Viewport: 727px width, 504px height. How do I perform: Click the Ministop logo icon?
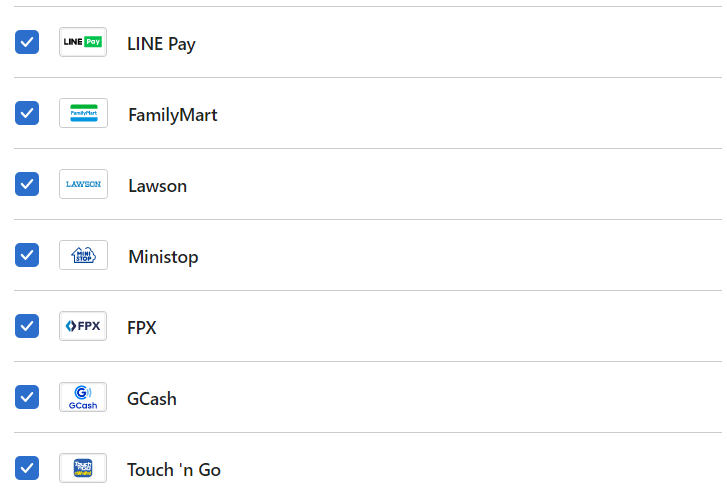tap(83, 255)
